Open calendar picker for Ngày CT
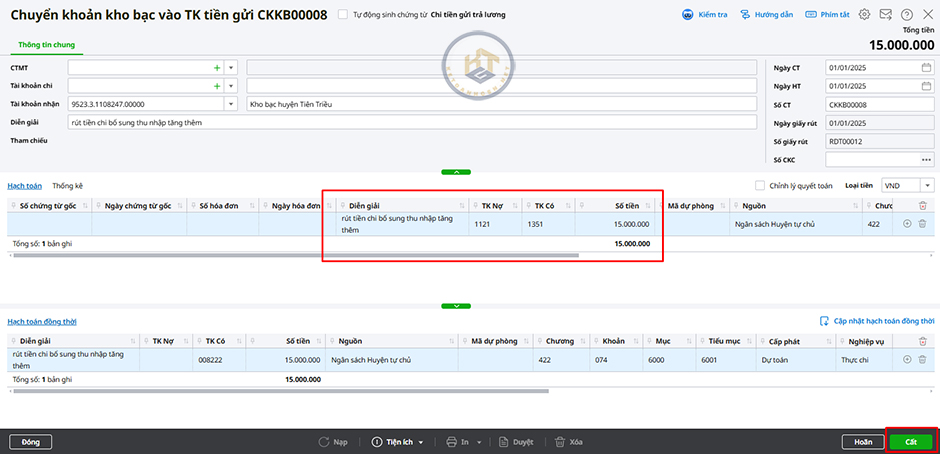 pos(926,67)
